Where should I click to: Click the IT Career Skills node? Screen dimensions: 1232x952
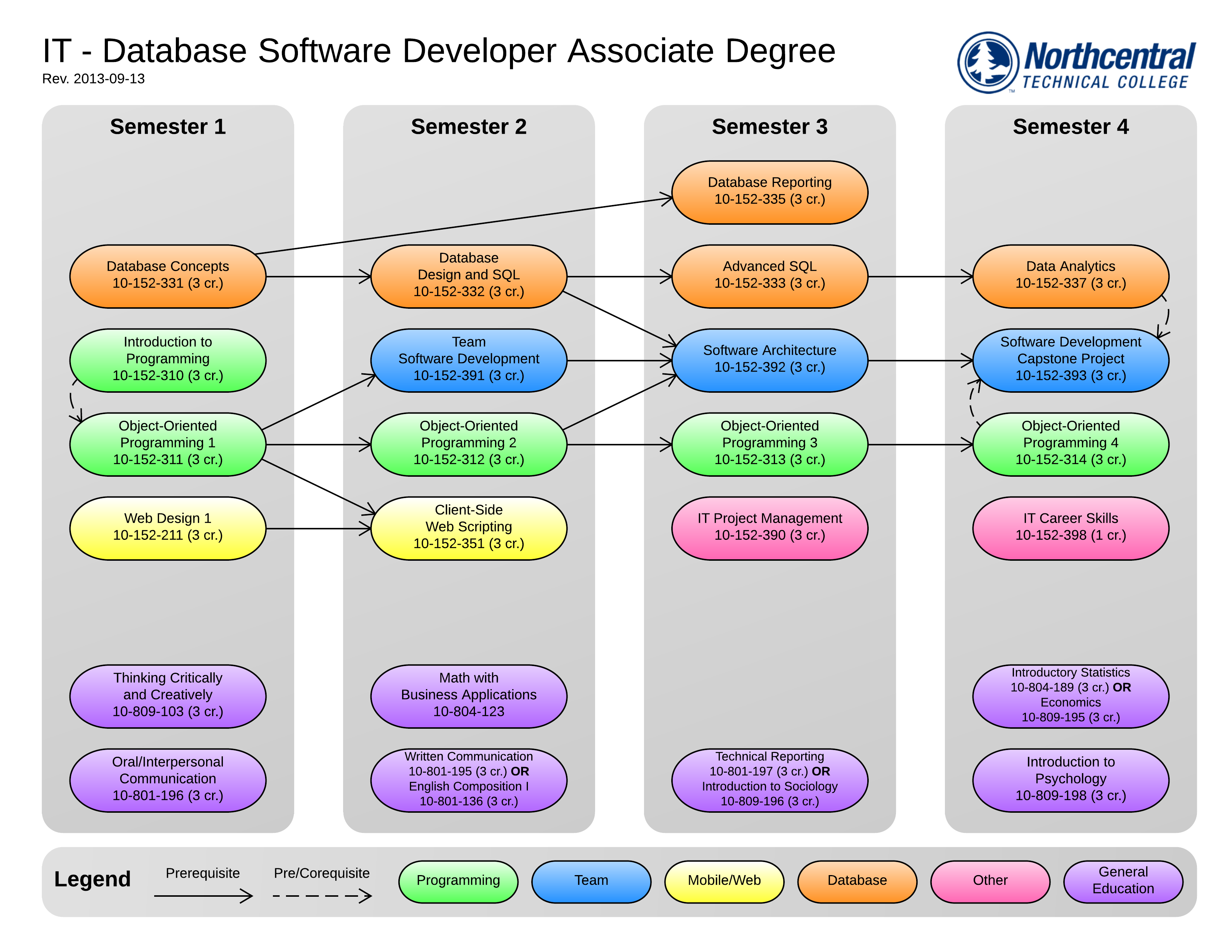(x=1070, y=528)
